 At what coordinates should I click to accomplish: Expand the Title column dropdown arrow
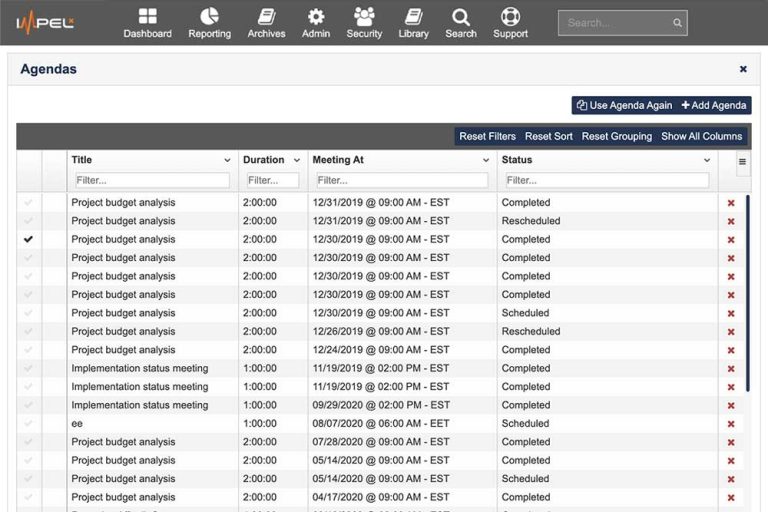click(227, 160)
